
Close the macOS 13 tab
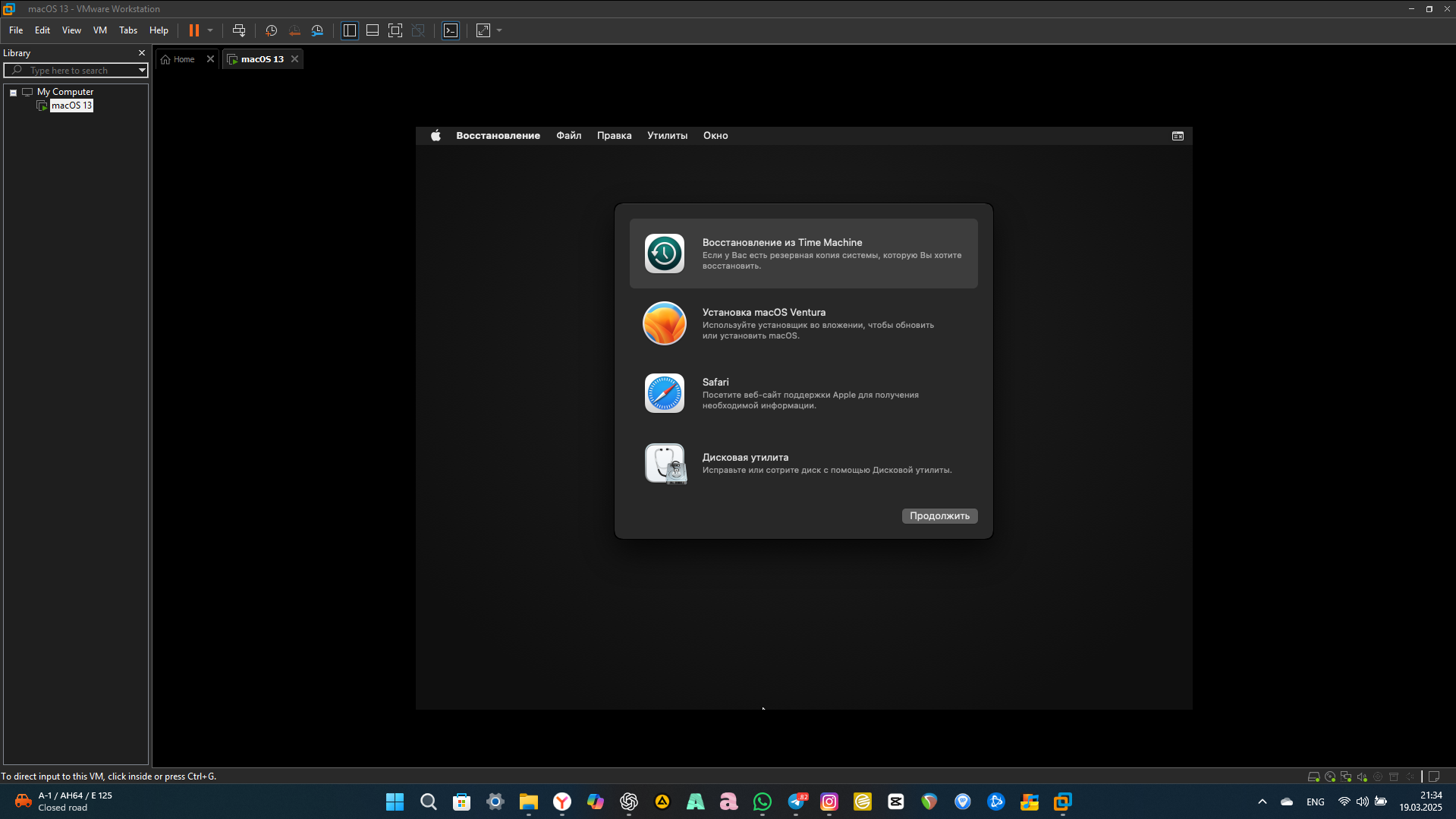tap(295, 59)
